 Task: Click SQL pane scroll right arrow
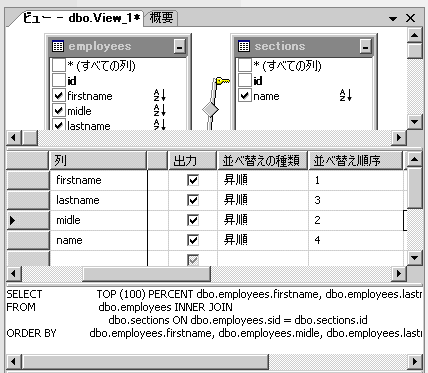[415, 361]
